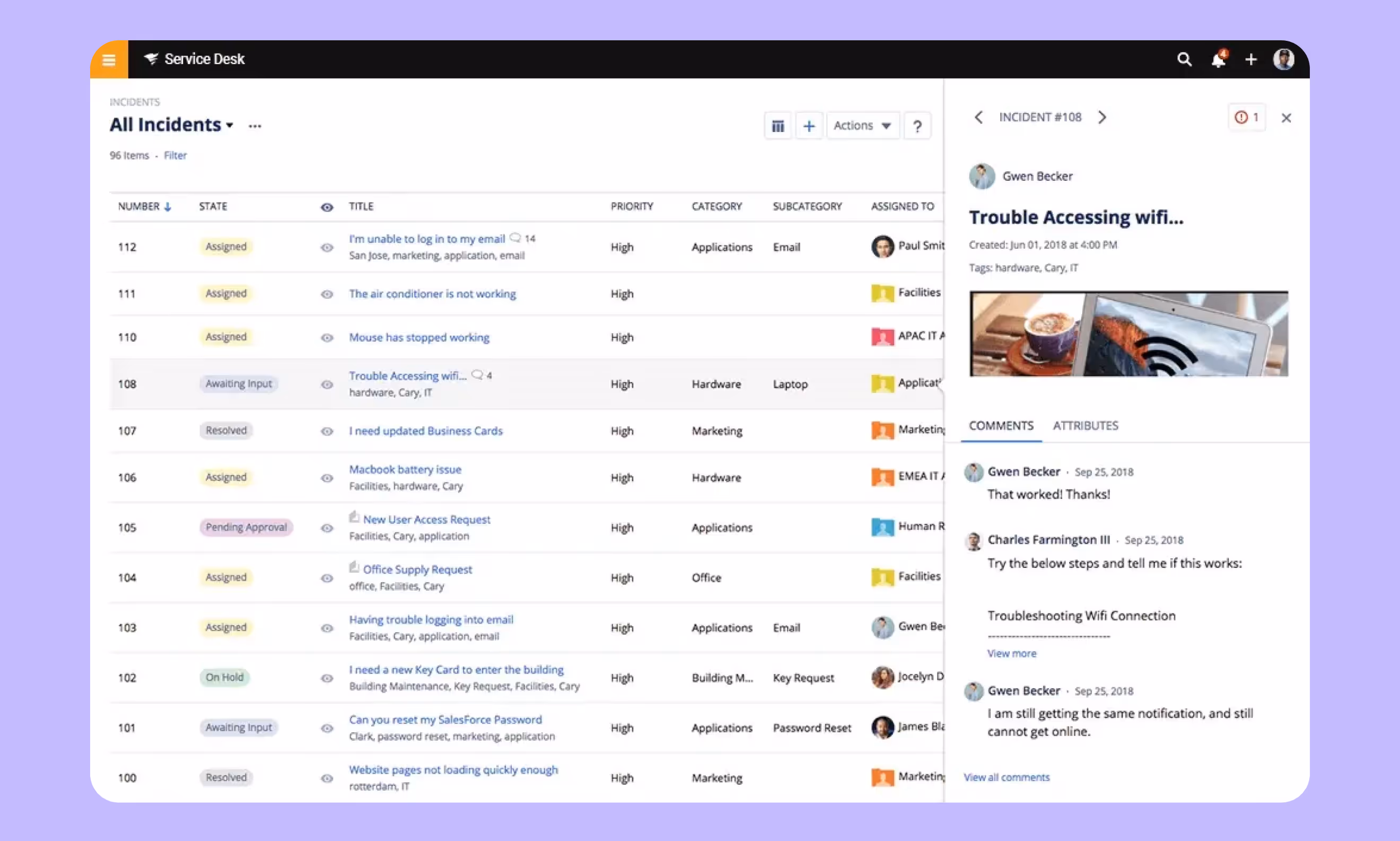Switch to the ATTRIBUTES tab
The height and width of the screenshot is (841, 1400).
pyautogui.click(x=1086, y=426)
